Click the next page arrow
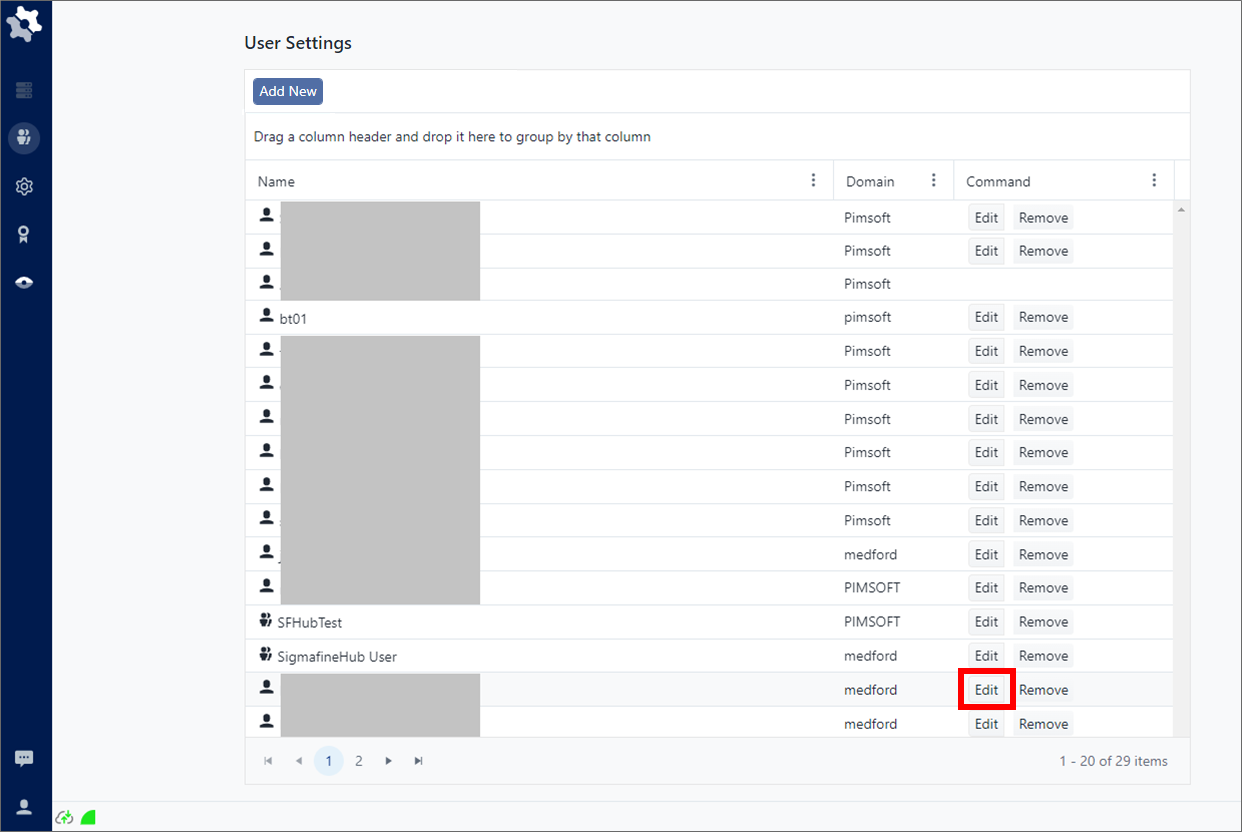 [389, 761]
